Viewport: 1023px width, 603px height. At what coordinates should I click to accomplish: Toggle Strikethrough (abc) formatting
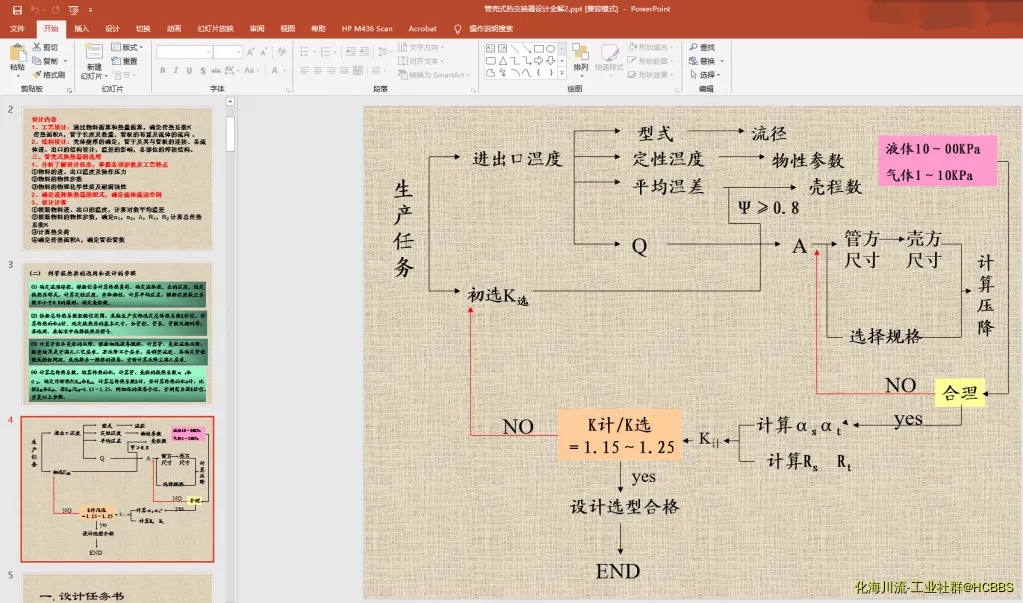tap(216, 70)
